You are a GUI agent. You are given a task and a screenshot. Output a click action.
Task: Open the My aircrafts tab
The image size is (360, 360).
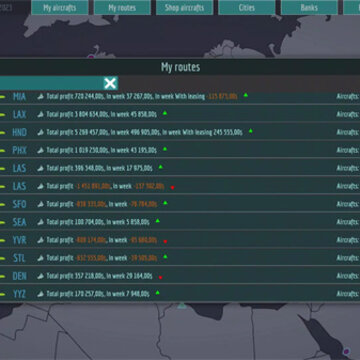[60, 7]
